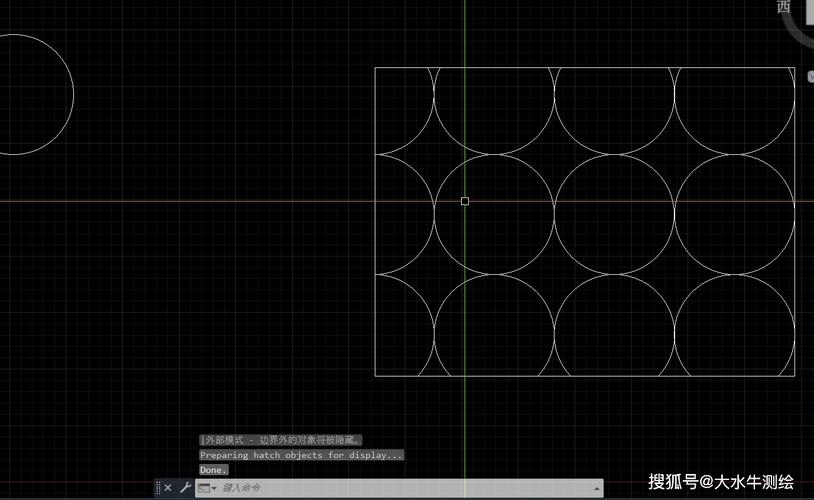Click "Preparing hatch objects for display..." message

point(301,455)
